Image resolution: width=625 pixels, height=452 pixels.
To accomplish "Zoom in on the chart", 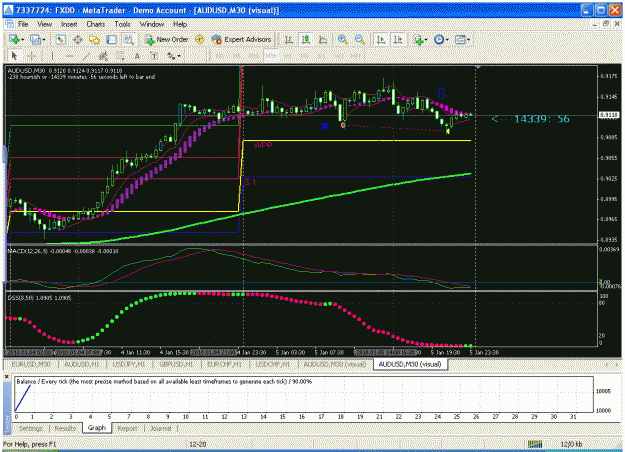I will point(342,39).
